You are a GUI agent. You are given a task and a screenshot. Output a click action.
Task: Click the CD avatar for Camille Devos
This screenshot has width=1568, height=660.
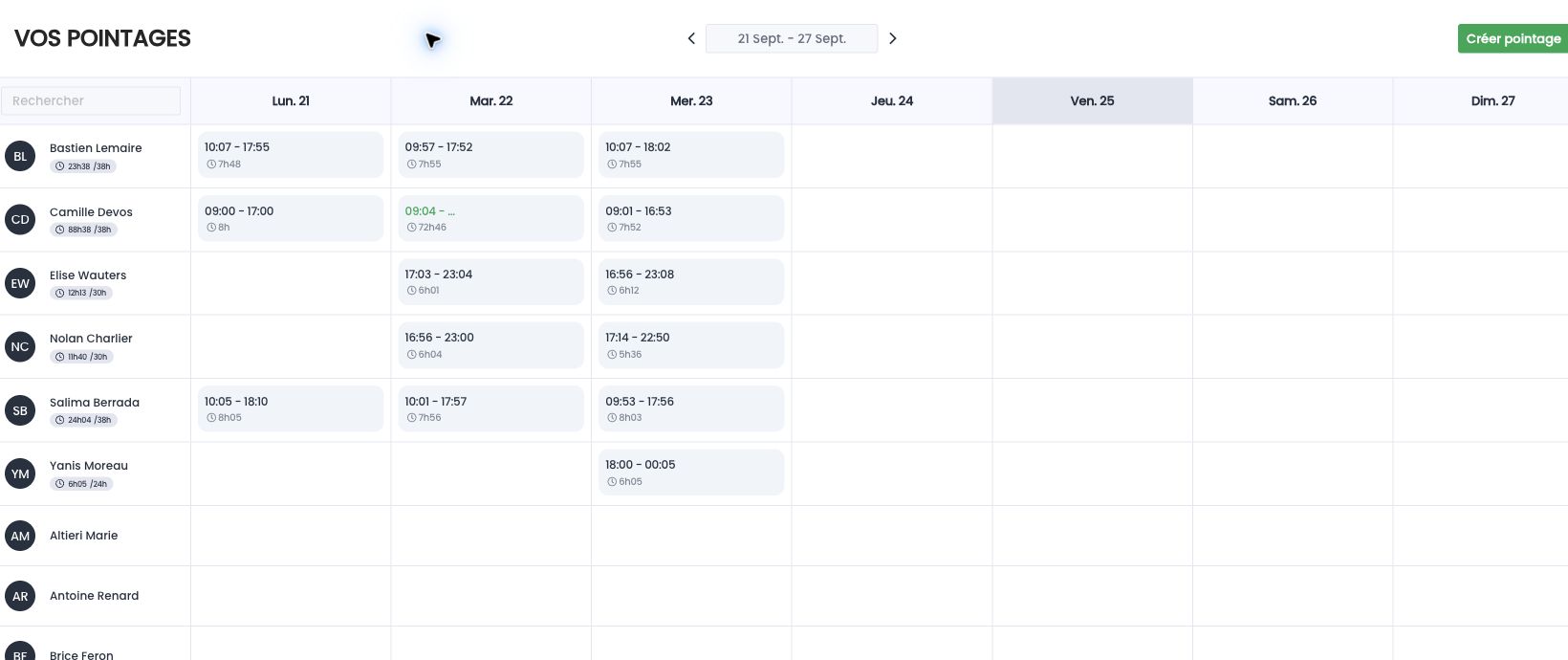pos(20,219)
